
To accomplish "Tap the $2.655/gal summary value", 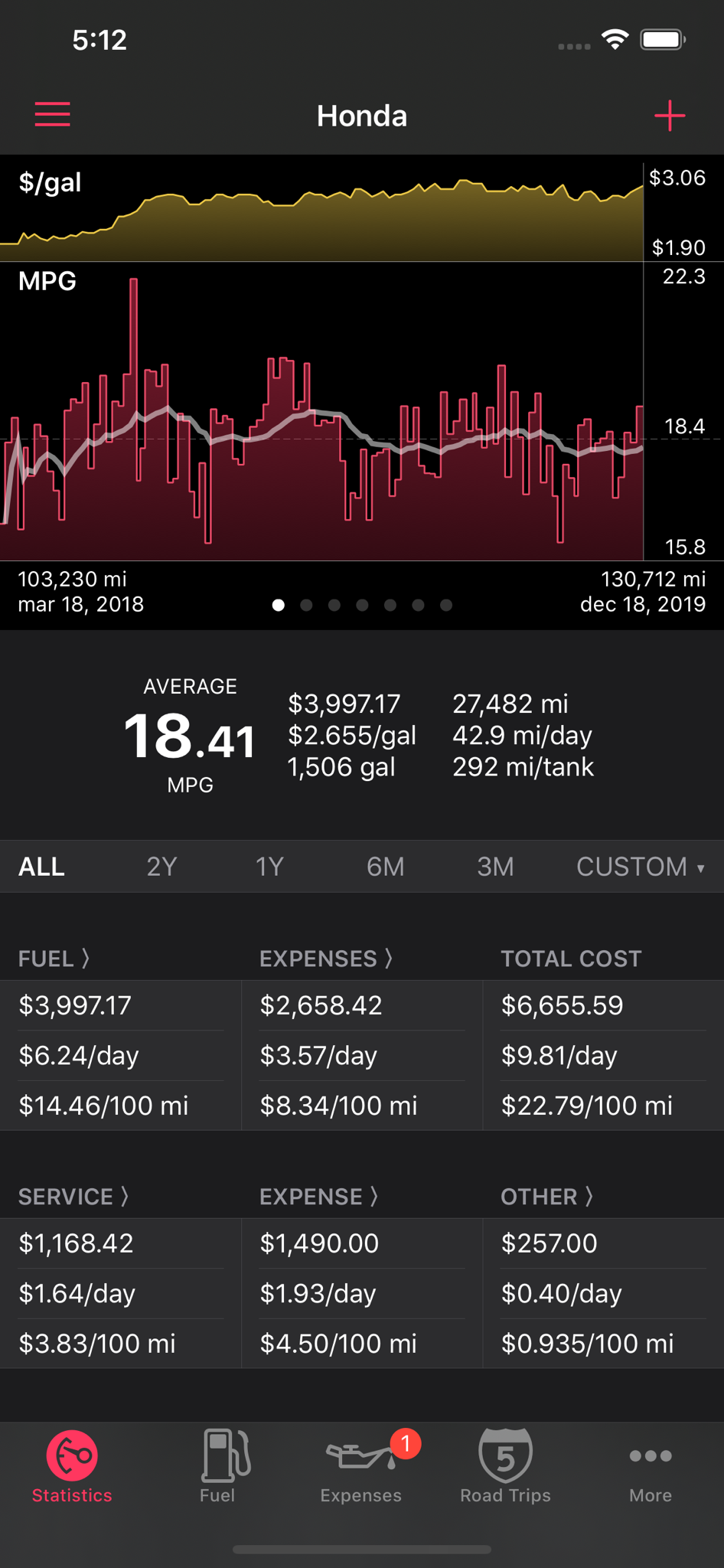I will (352, 735).
